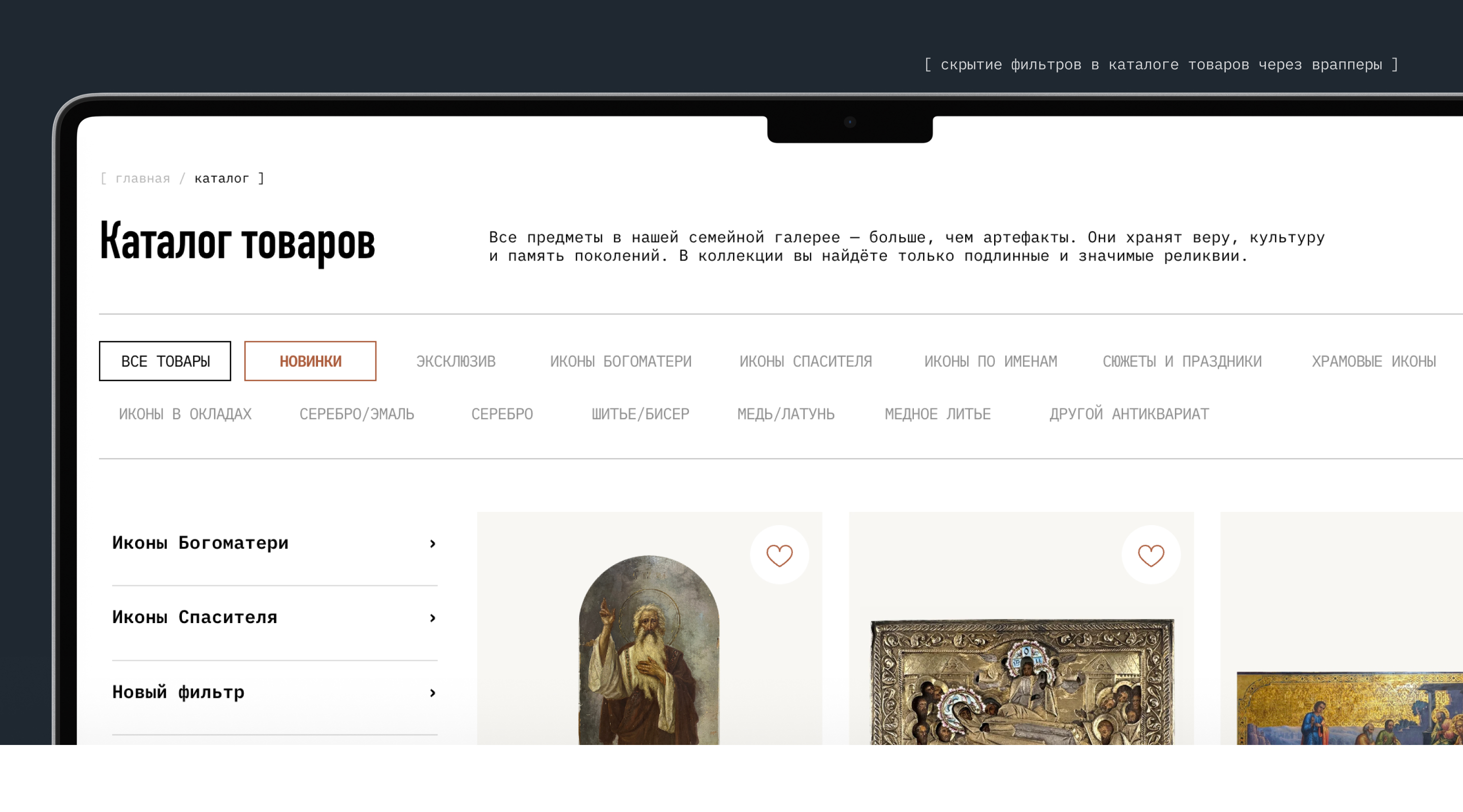Open the Новый фильтр chevron
The image size is (1463, 812).
[x=433, y=692]
